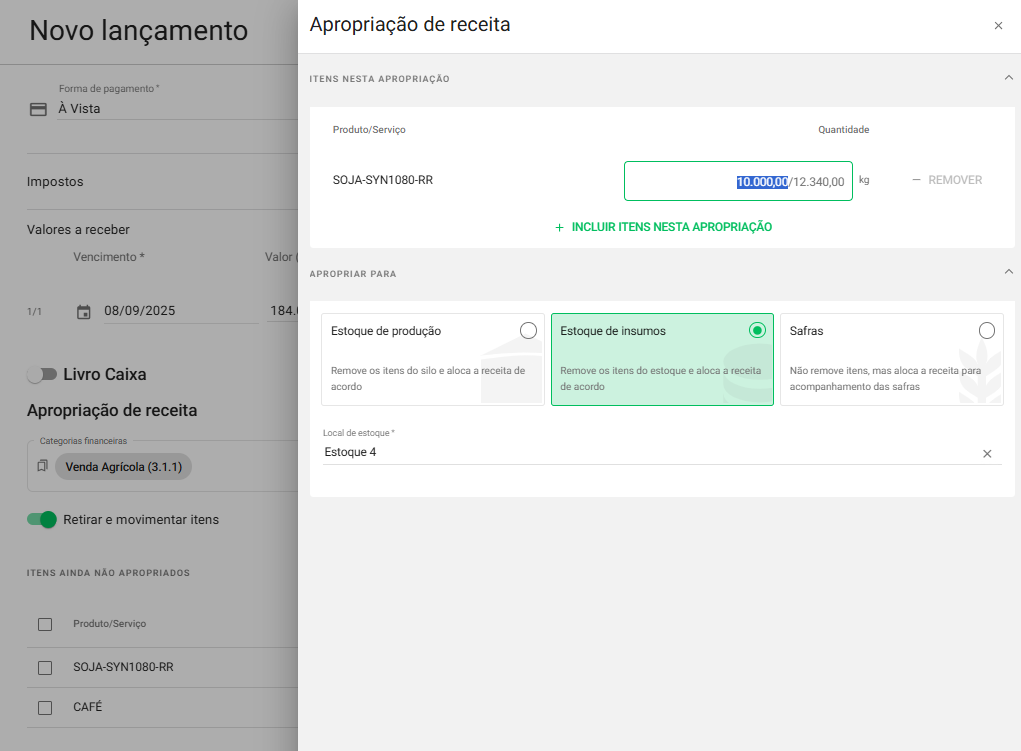
Task: Click Incluir itens nesta apropriação
Action: (671, 228)
